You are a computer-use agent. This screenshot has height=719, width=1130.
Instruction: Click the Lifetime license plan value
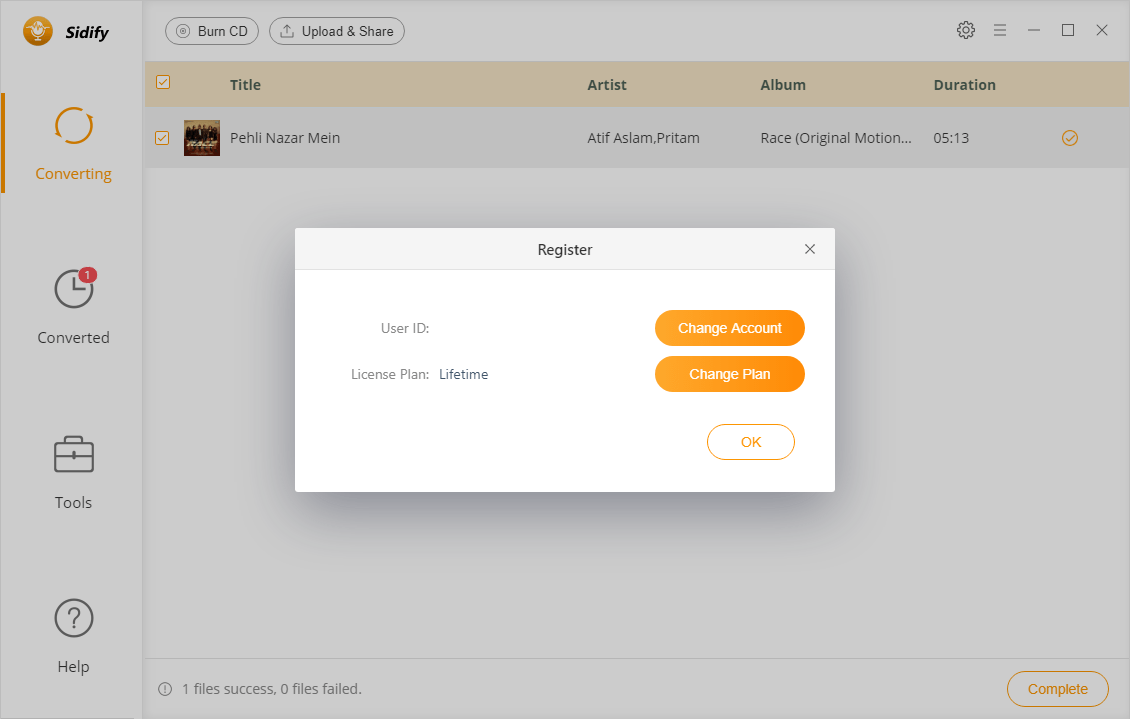coord(463,374)
